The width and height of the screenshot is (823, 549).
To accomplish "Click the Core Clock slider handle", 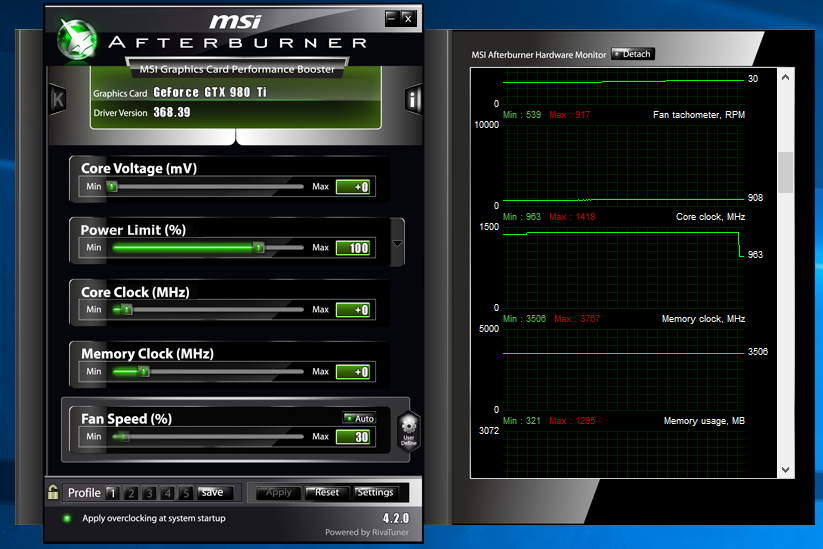I will click(x=126, y=309).
